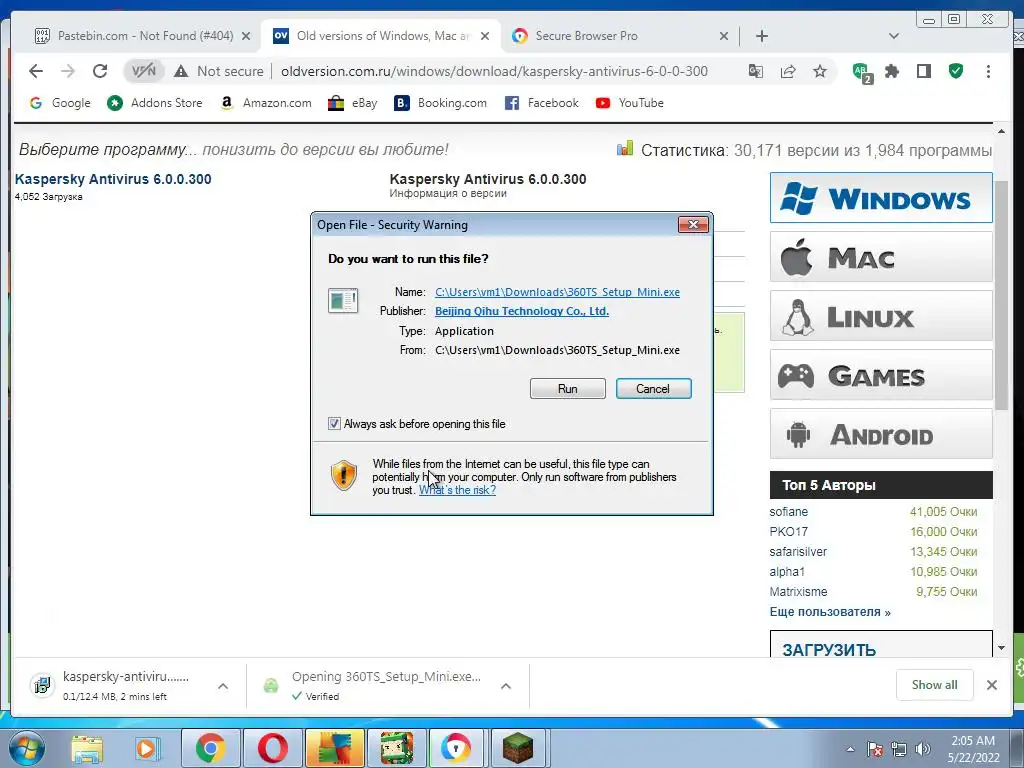
Task: Open a new tab with the plus button
Action: pyautogui.click(x=762, y=36)
